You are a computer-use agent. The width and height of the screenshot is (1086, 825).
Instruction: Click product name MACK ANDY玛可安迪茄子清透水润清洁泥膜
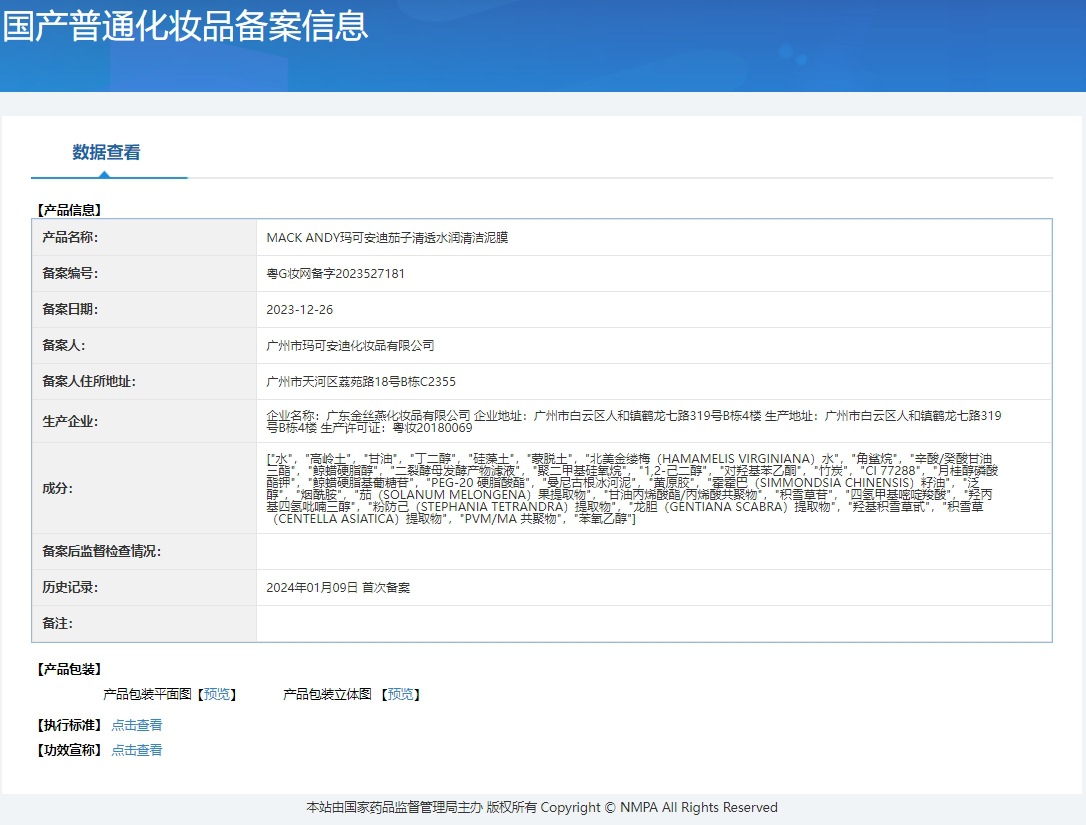[387, 238]
